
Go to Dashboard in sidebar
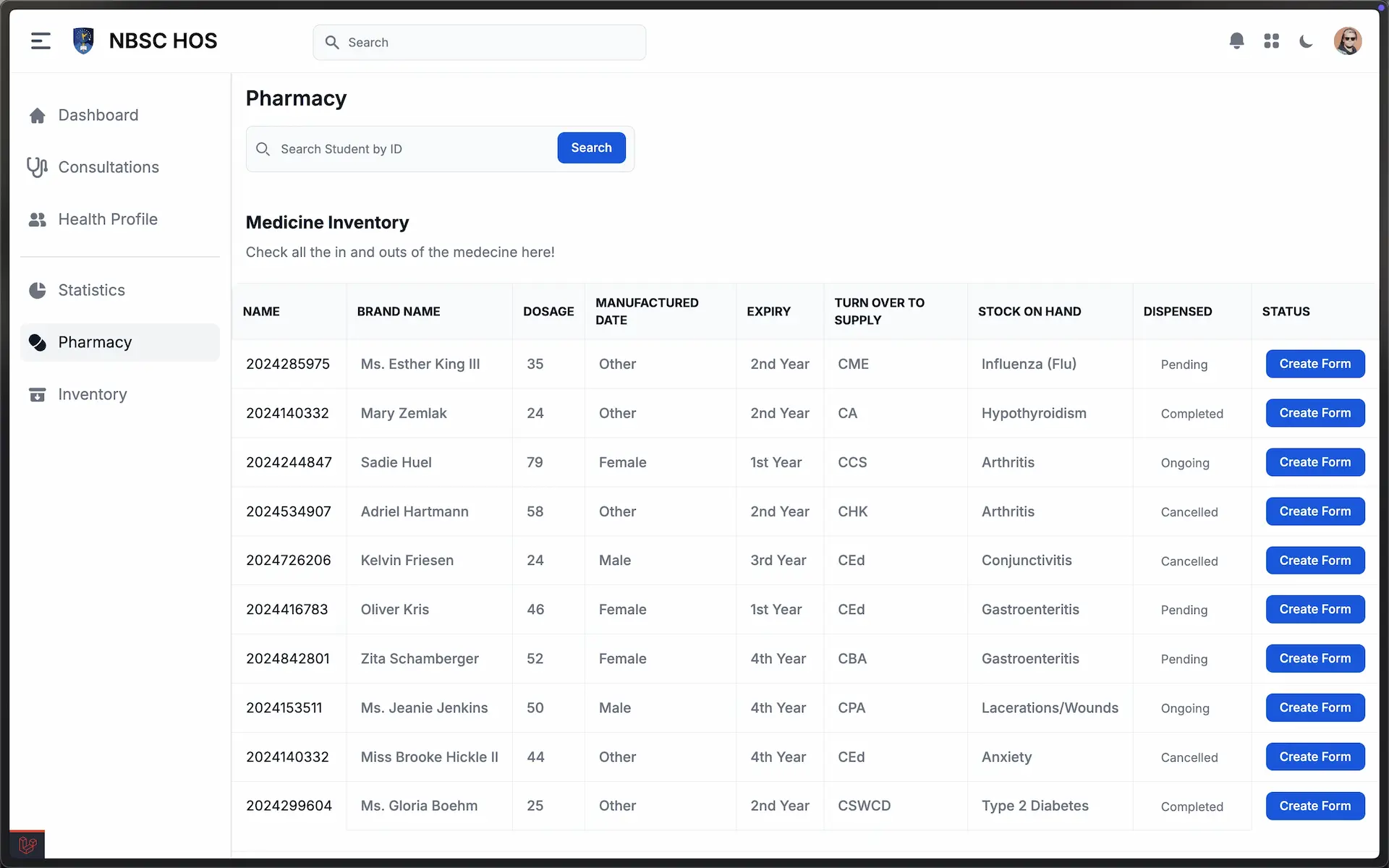pos(120,116)
